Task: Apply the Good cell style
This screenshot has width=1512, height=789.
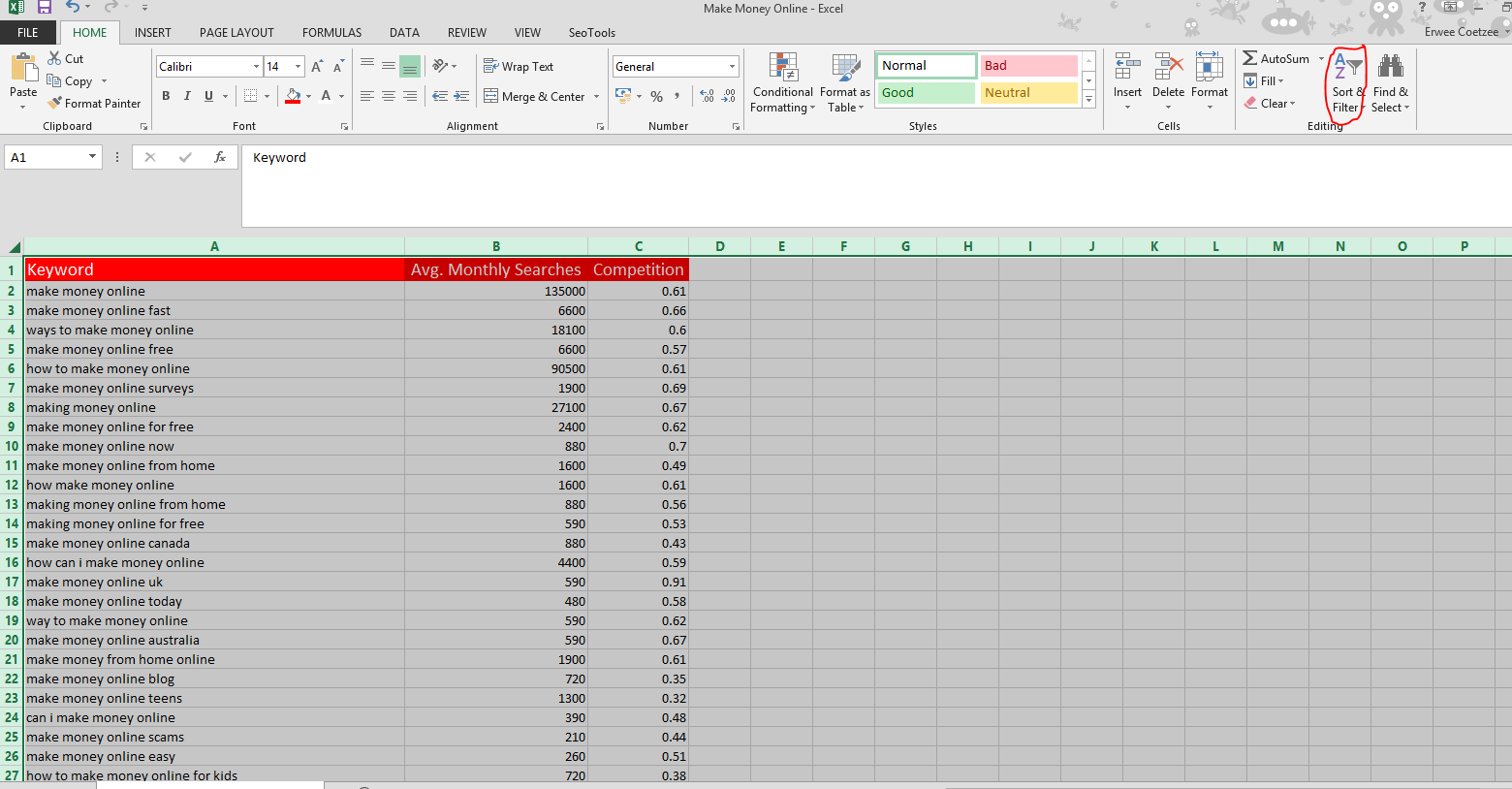Action: pyautogui.click(x=926, y=93)
